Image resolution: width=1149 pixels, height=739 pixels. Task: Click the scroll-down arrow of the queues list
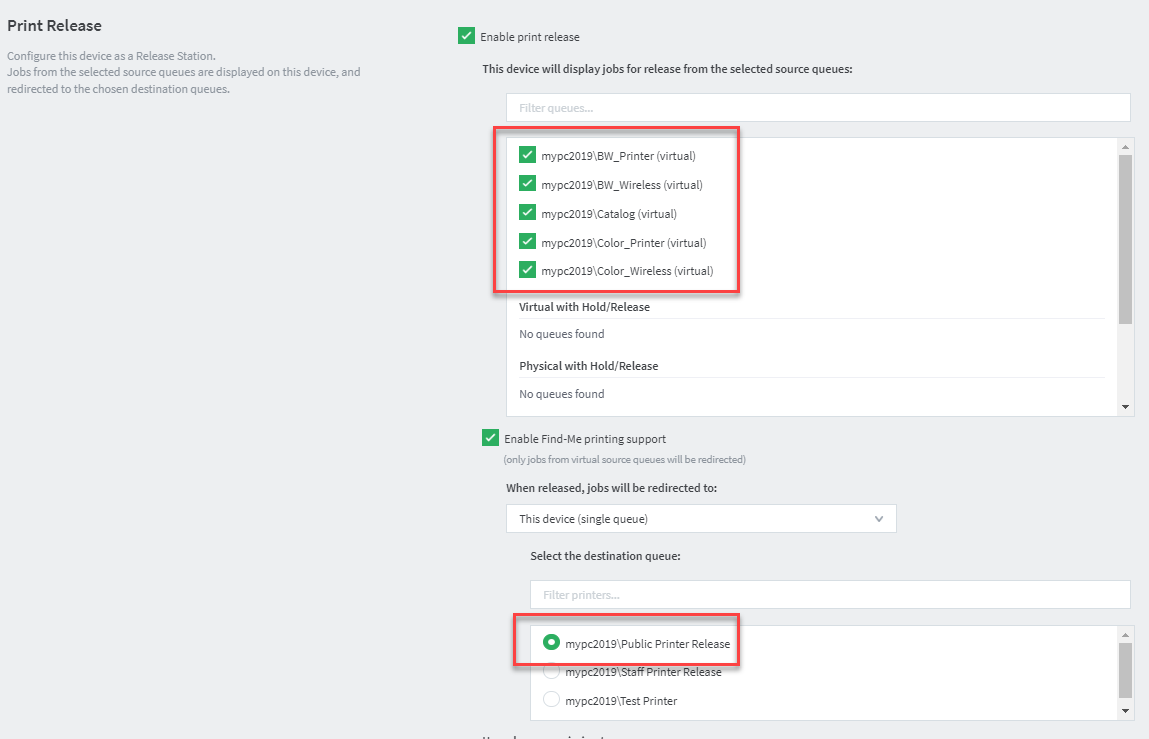point(1123,406)
